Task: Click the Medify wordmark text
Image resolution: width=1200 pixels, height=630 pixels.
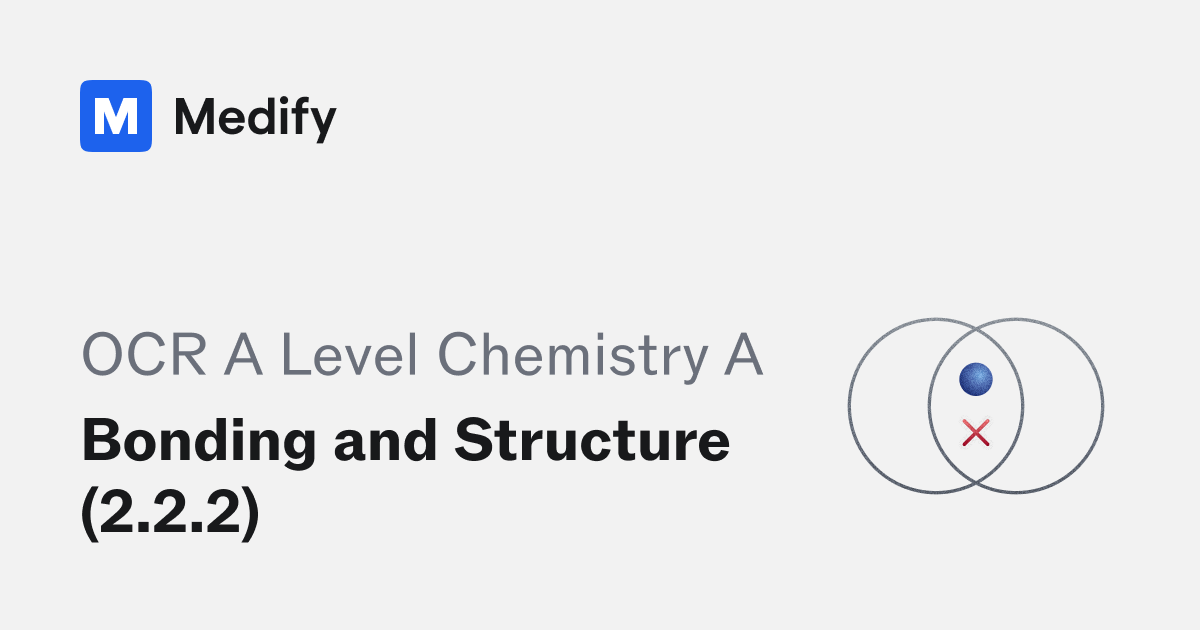Action: pos(255,118)
